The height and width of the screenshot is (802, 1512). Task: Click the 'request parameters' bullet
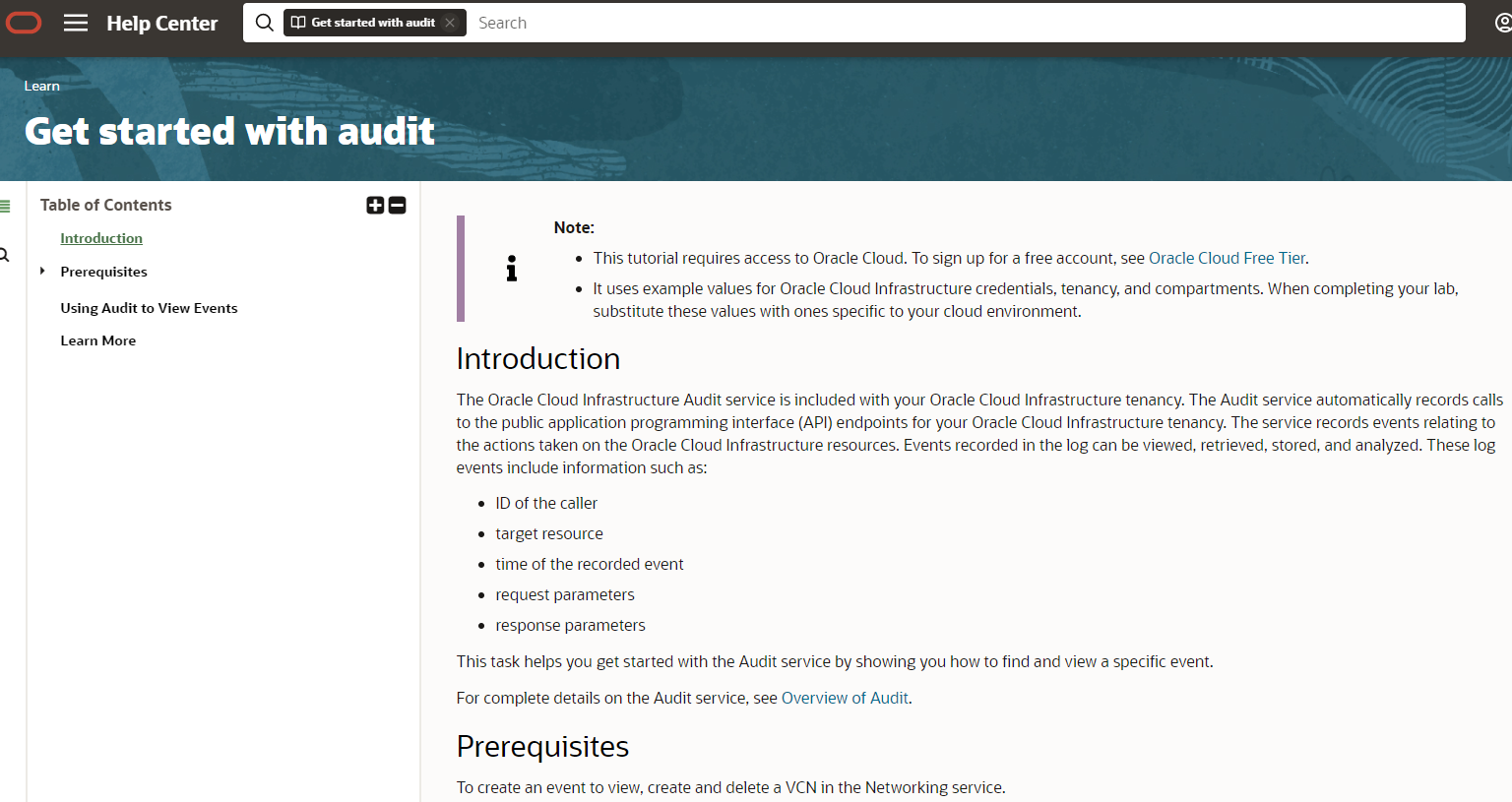click(x=565, y=594)
